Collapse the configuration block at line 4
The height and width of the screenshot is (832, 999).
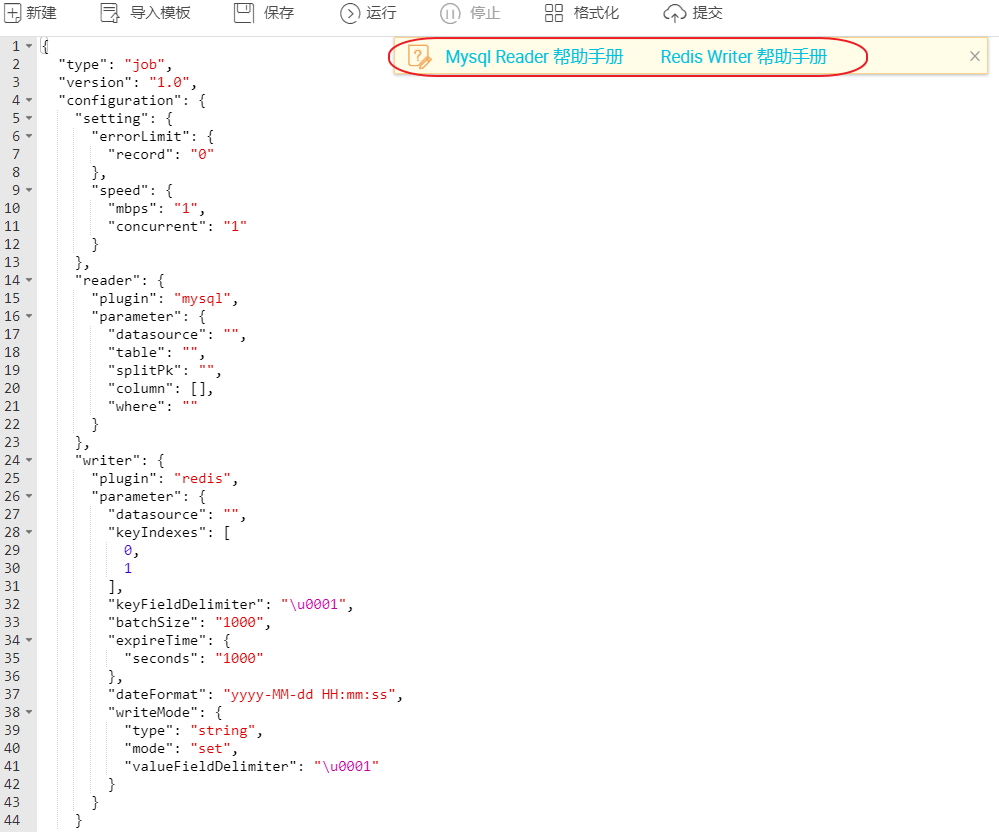29,101
